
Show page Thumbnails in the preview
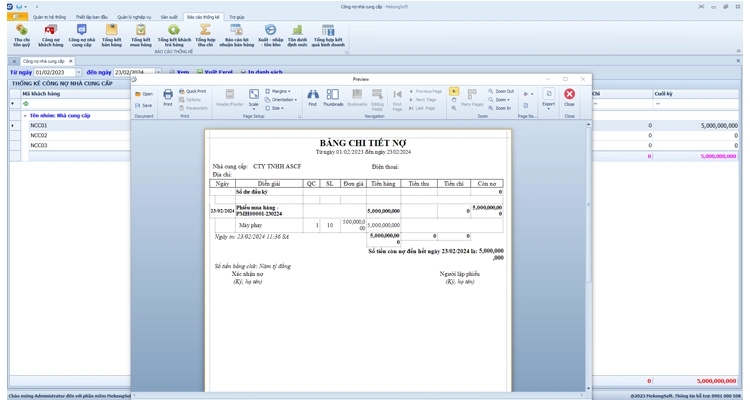[x=333, y=97]
